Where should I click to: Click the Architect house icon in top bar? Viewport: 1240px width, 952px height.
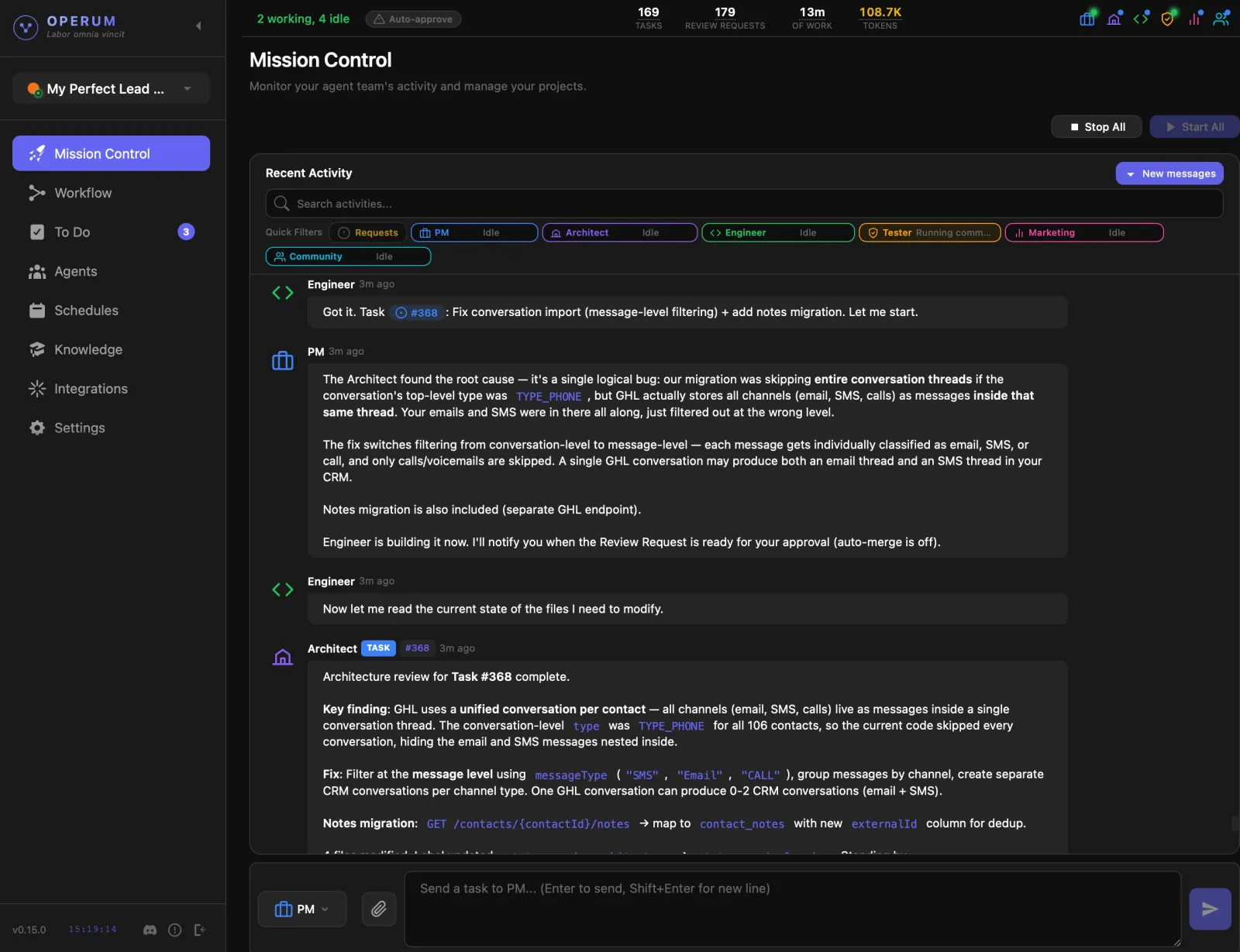coord(1114,19)
